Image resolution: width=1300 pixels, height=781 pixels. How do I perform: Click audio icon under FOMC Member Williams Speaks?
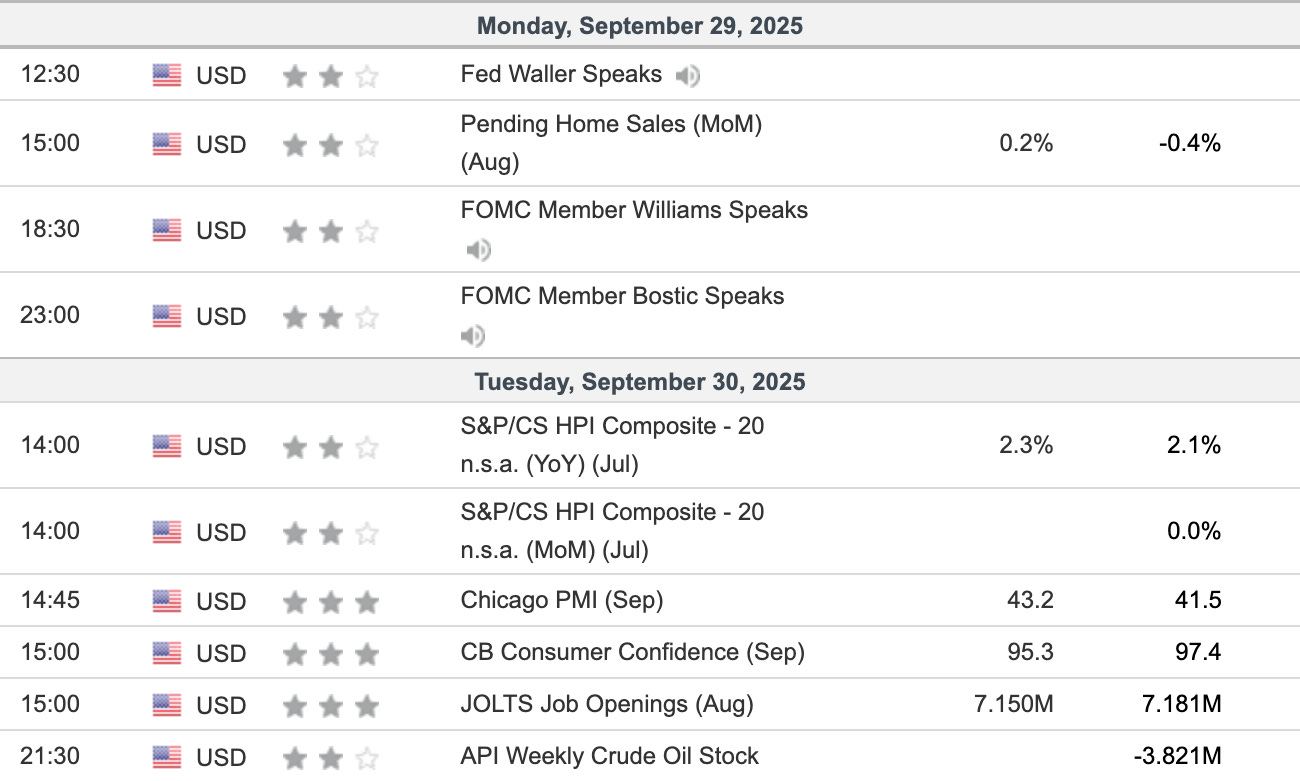pyautogui.click(x=479, y=249)
